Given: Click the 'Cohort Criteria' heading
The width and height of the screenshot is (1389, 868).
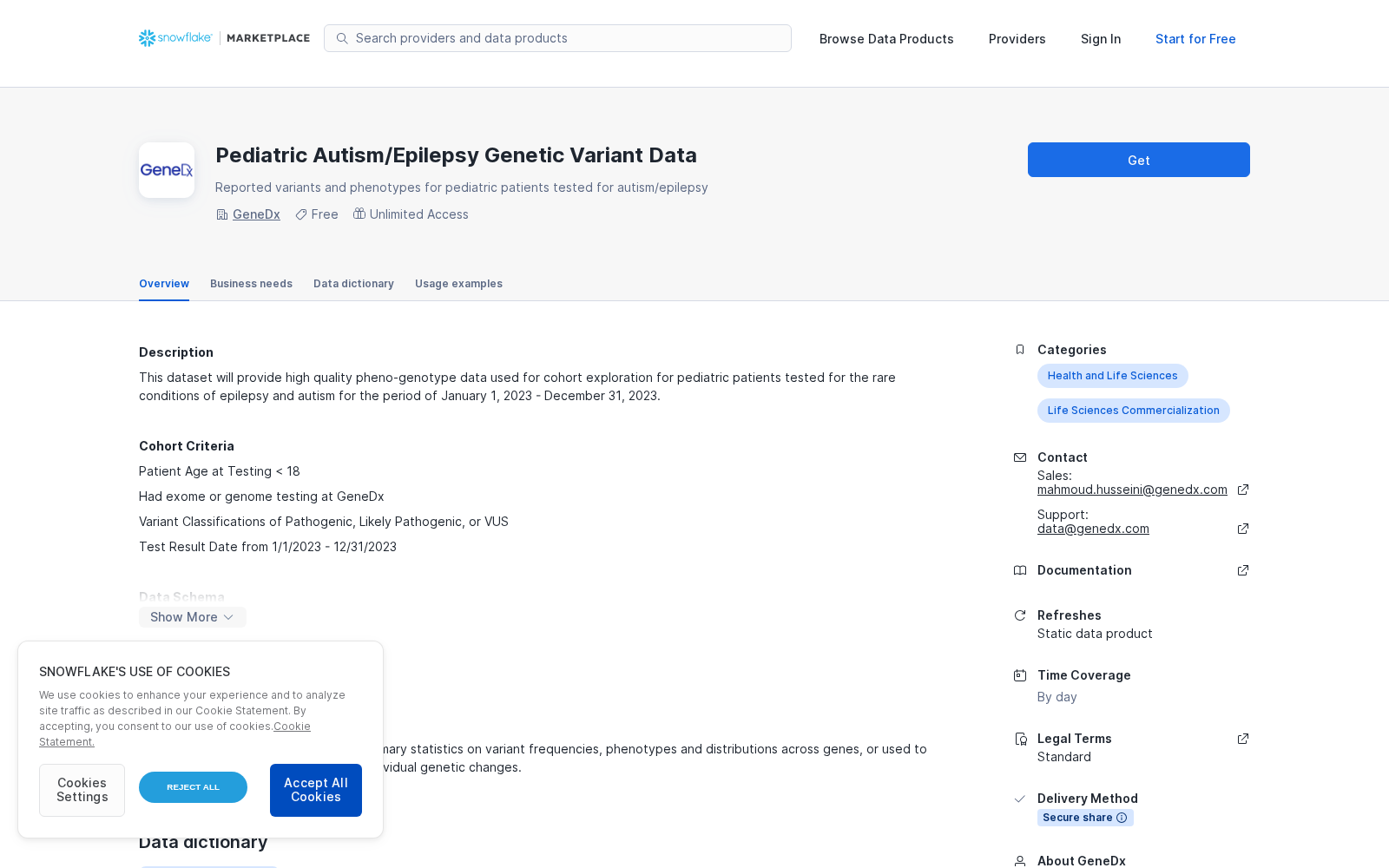Looking at the screenshot, I should point(187,446).
